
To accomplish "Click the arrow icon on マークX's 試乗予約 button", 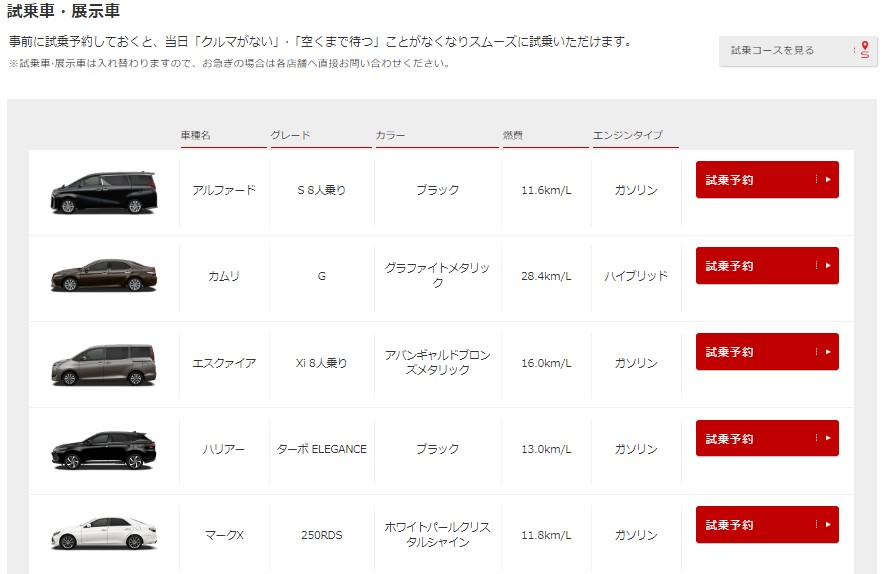I will click(x=828, y=525).
